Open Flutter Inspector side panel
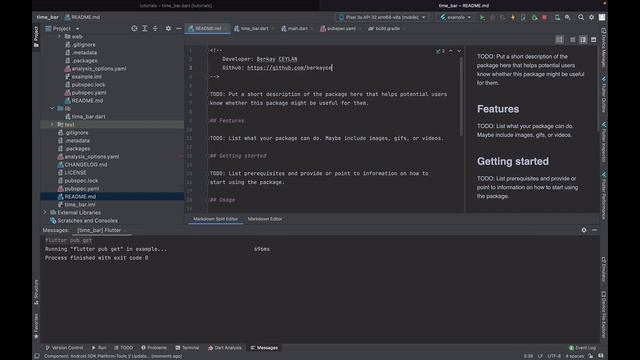The height and width of the screenshot is (360, 640). [x=604, y=142]
